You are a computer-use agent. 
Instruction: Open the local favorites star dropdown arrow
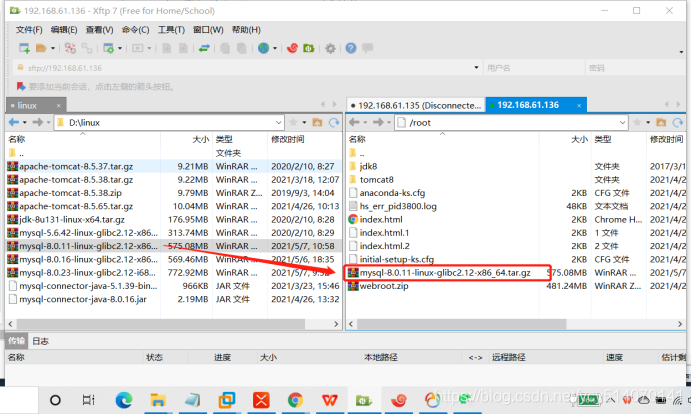(304, 122)
